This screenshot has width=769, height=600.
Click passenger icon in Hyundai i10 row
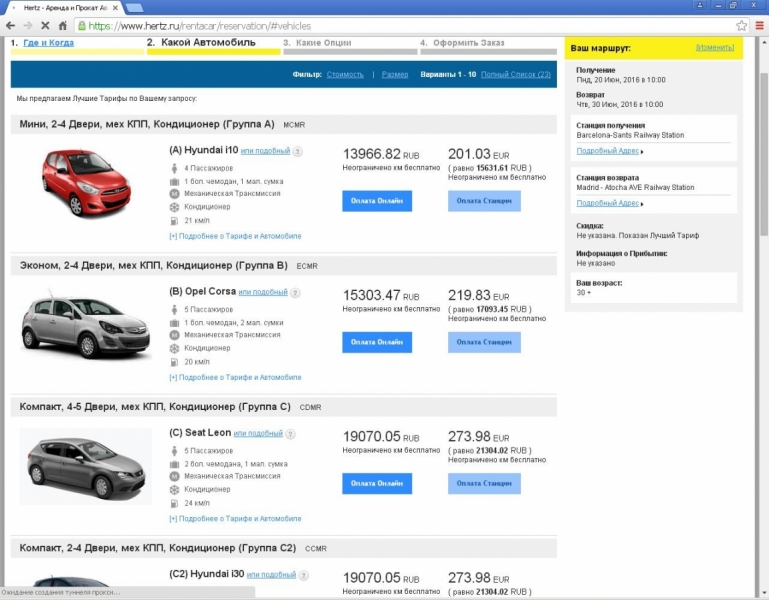pos(174,168)
